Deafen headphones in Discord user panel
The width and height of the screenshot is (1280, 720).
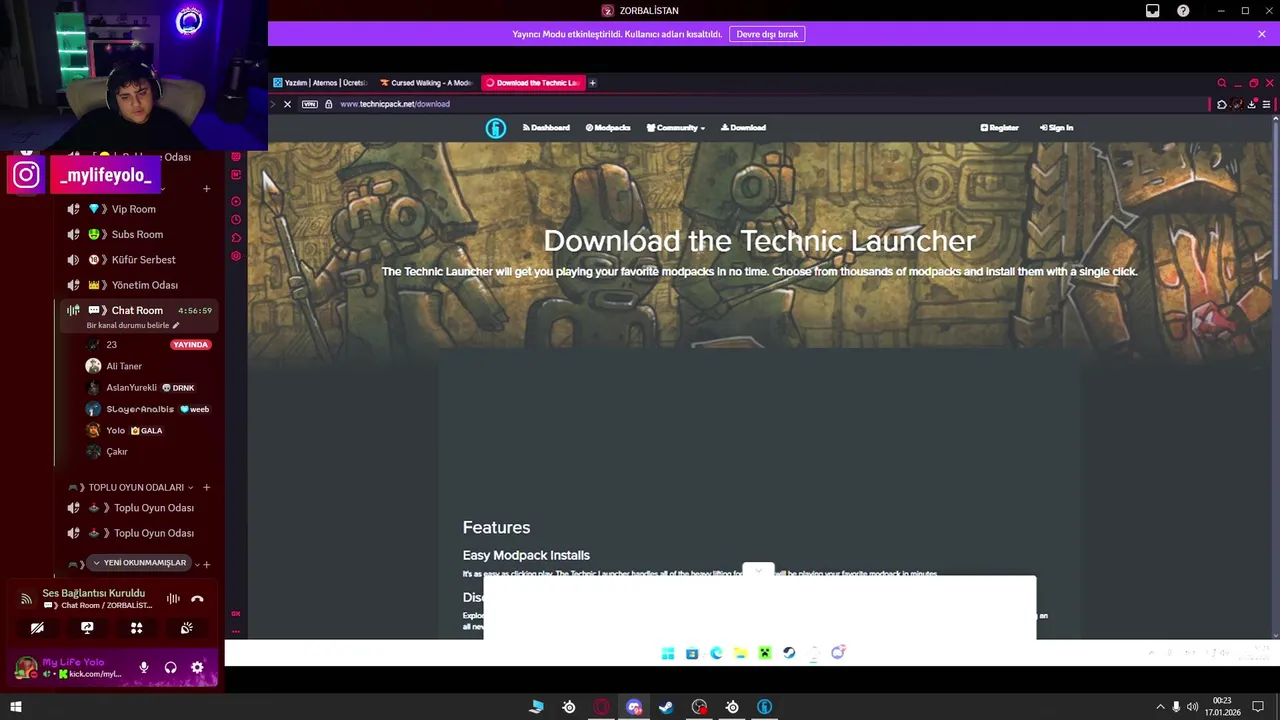click(171, 667)
